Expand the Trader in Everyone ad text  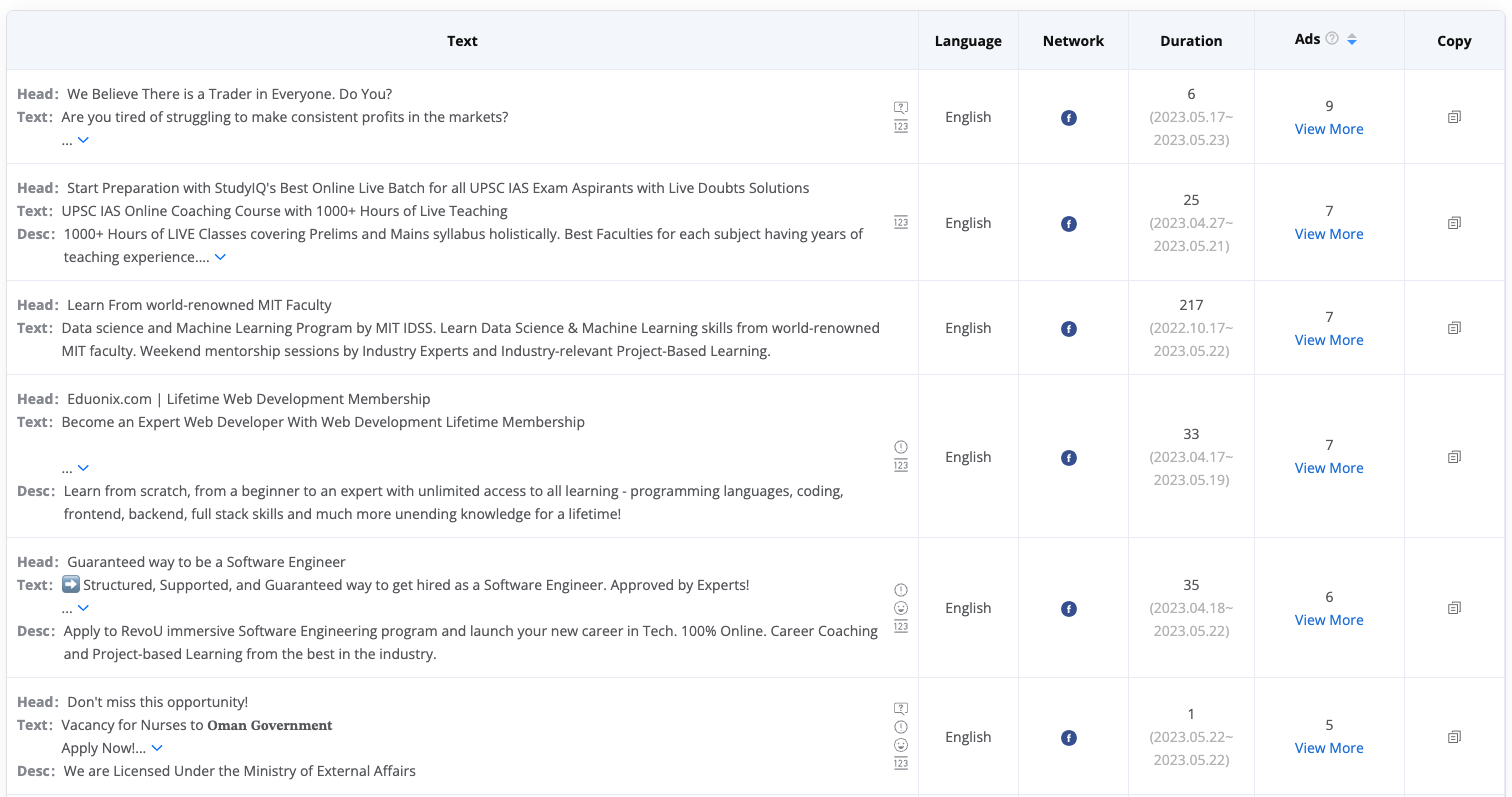point(83,140)
